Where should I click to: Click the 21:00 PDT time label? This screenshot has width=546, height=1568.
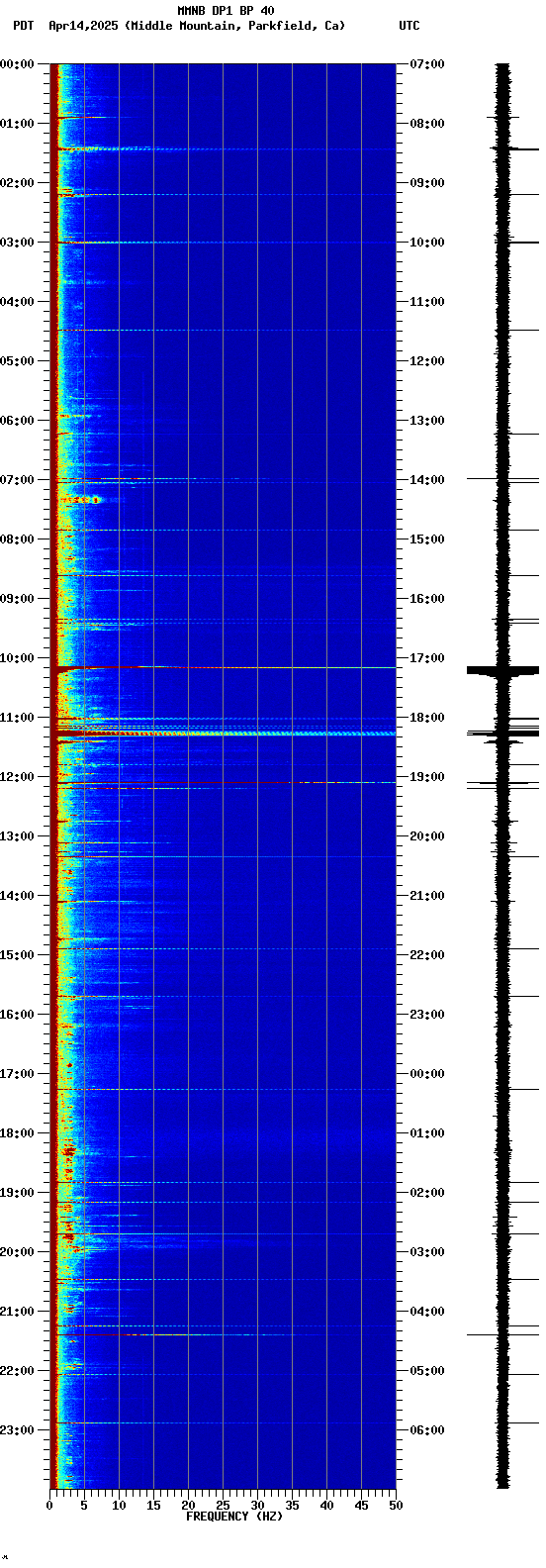click(18, 1312)
